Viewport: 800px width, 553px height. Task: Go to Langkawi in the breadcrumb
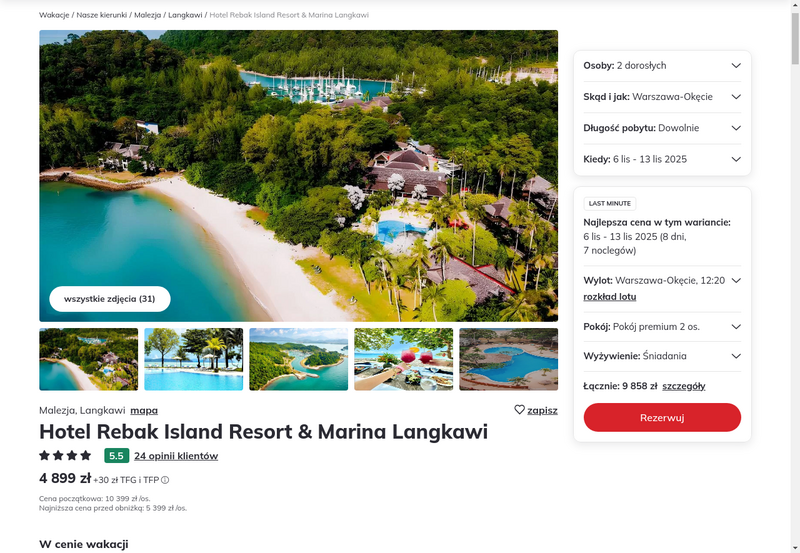tap(185, 15)
